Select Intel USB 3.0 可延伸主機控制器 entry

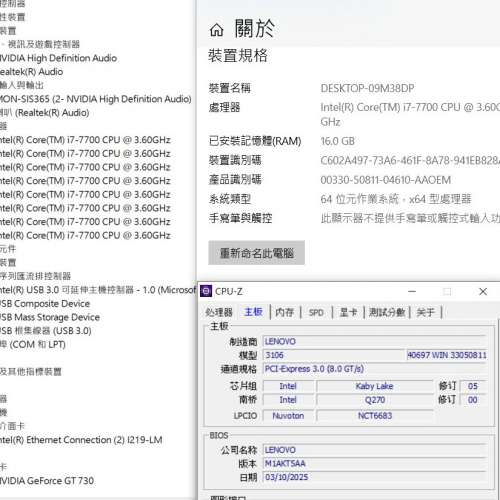pos(98,290)
